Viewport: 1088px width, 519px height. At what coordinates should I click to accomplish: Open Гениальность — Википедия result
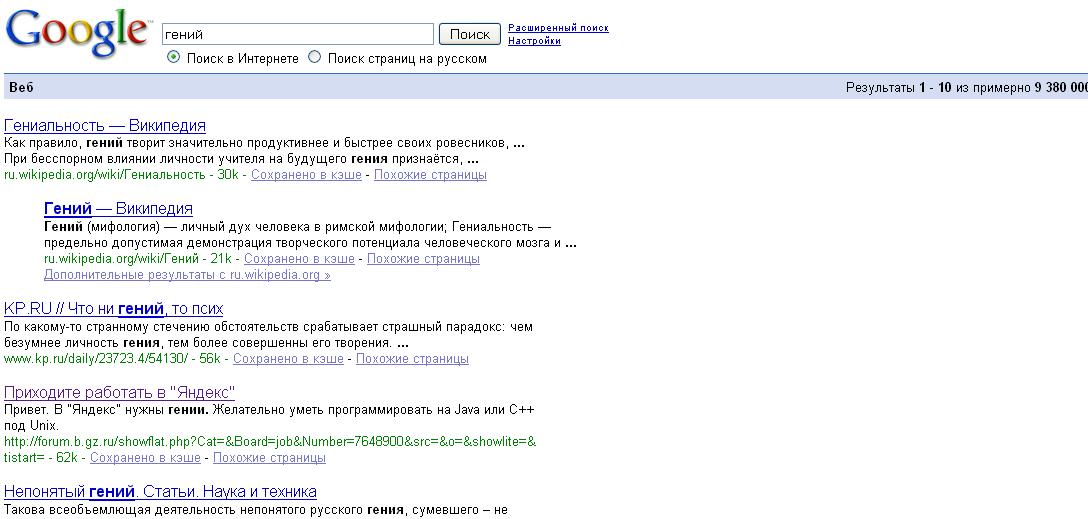105,126
